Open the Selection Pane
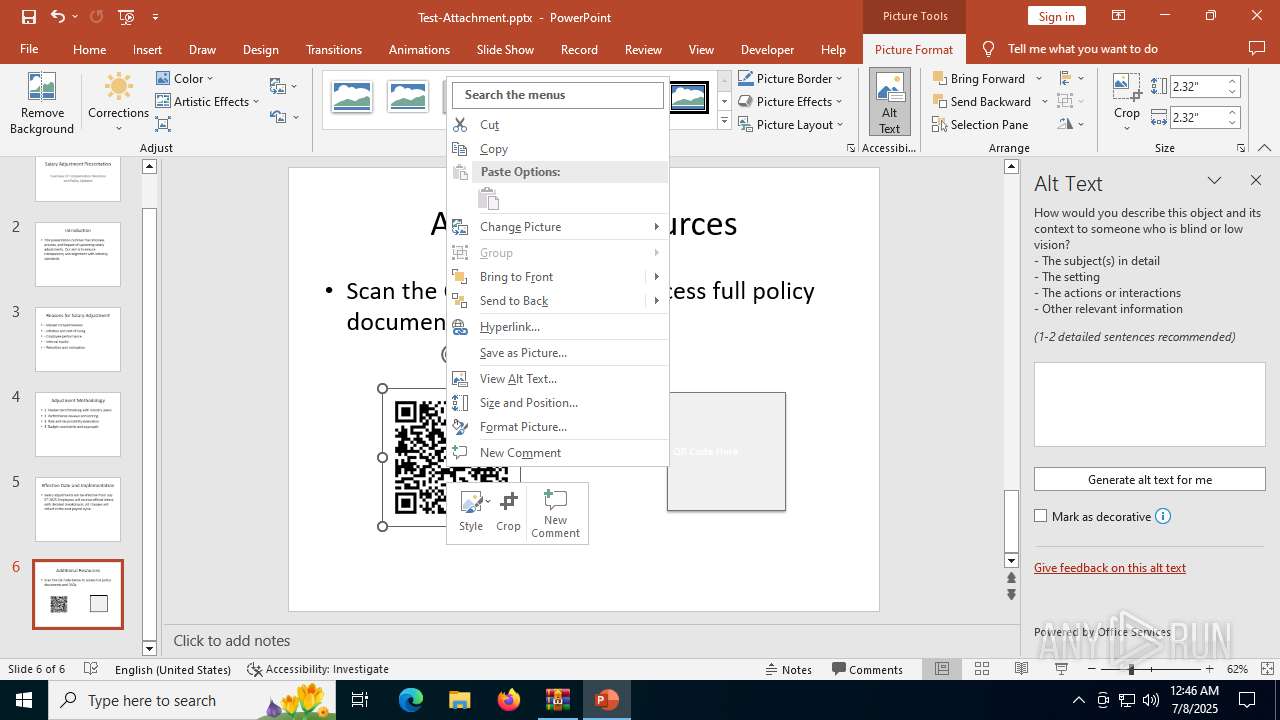1280x720 pixels. pos(980,124)
